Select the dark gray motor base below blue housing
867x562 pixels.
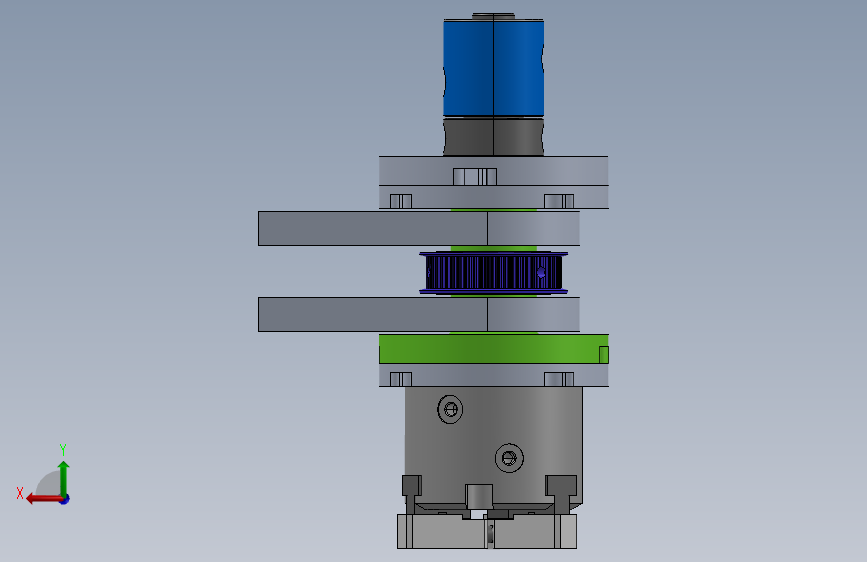click(494, 136)
